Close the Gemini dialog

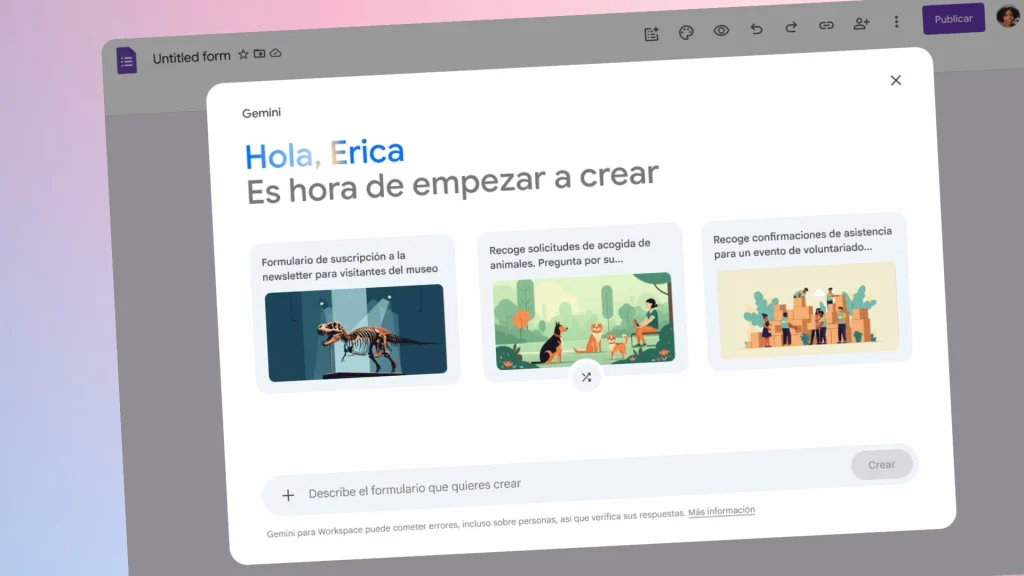tap(896, 81)
